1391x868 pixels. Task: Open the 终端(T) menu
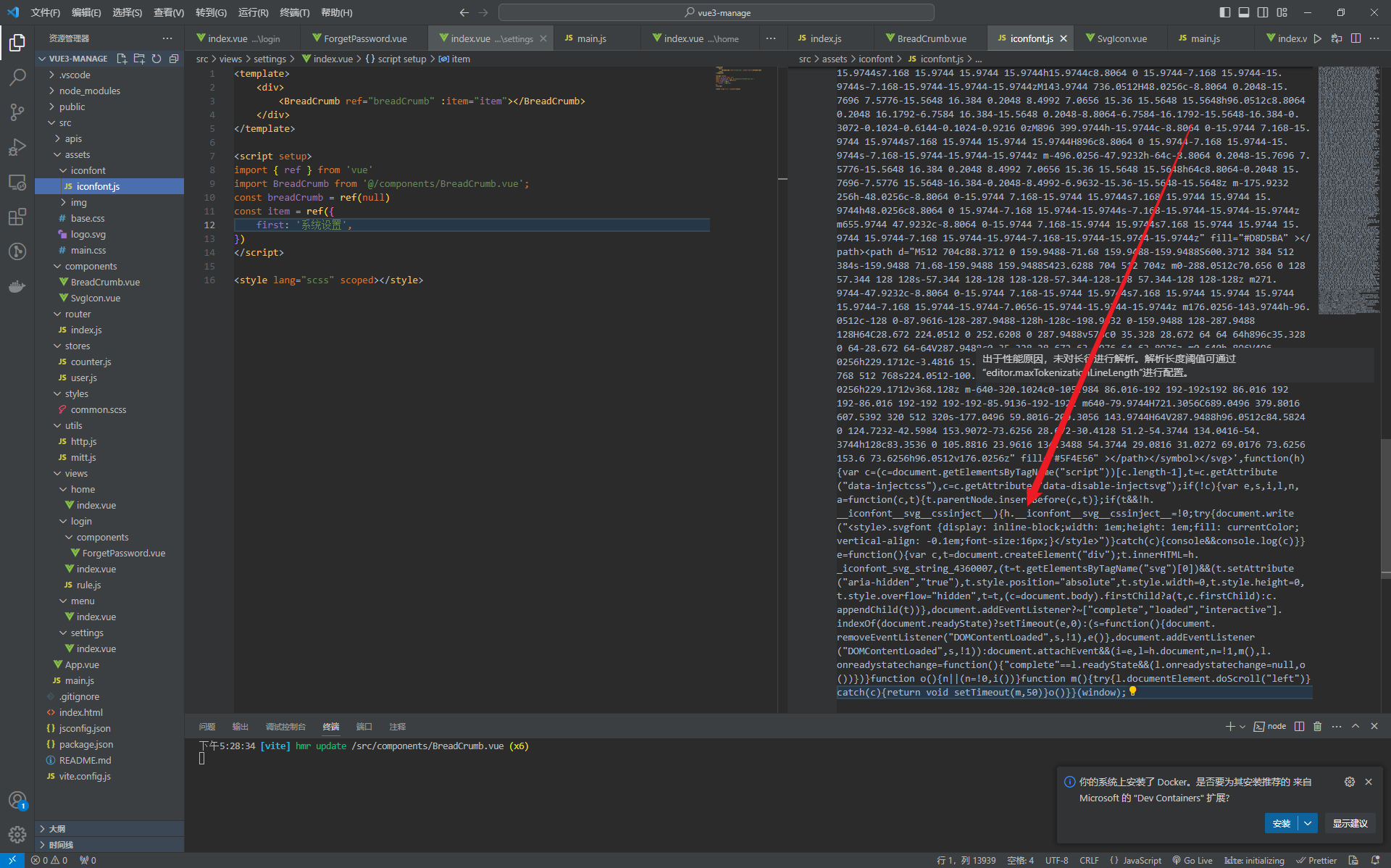(294, 12)
